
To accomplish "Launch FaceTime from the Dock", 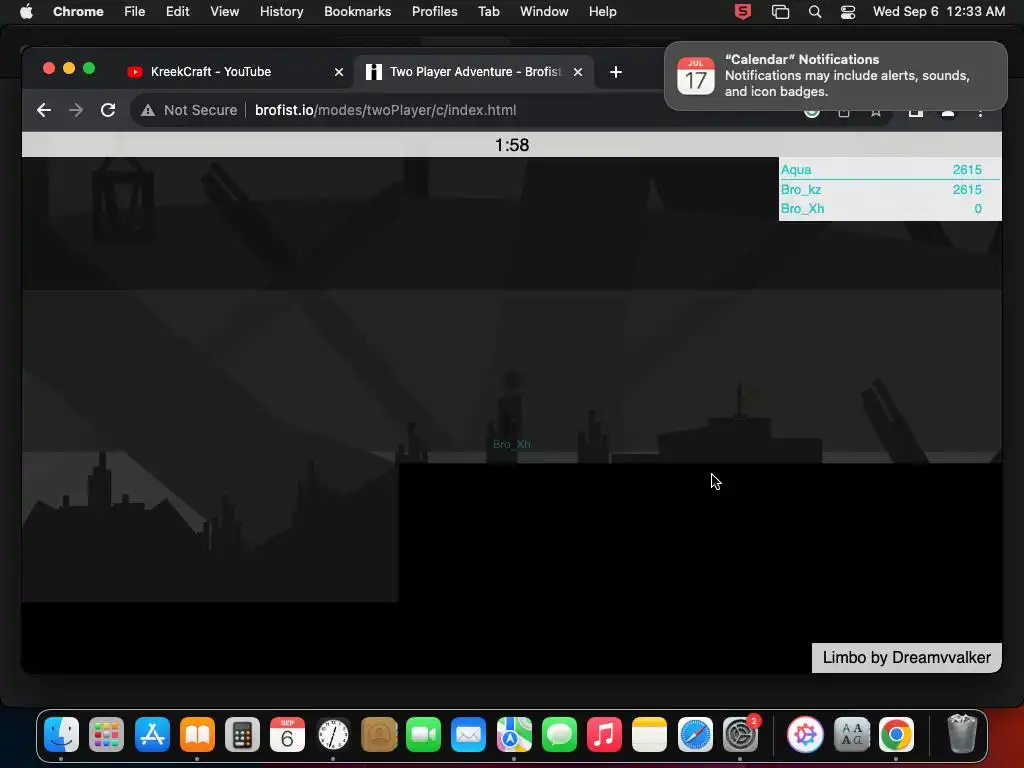I will [423, 735].
